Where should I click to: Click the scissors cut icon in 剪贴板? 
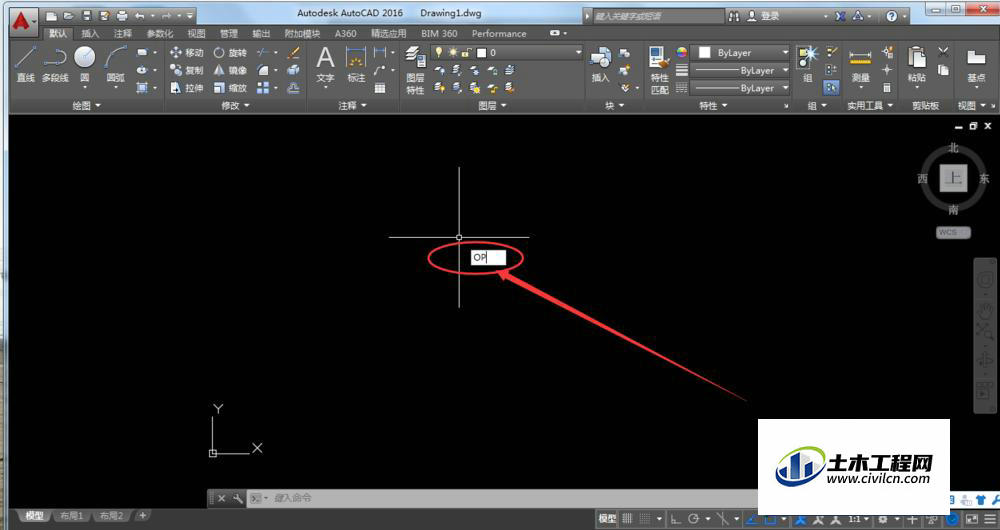click(x=943, y=53)
